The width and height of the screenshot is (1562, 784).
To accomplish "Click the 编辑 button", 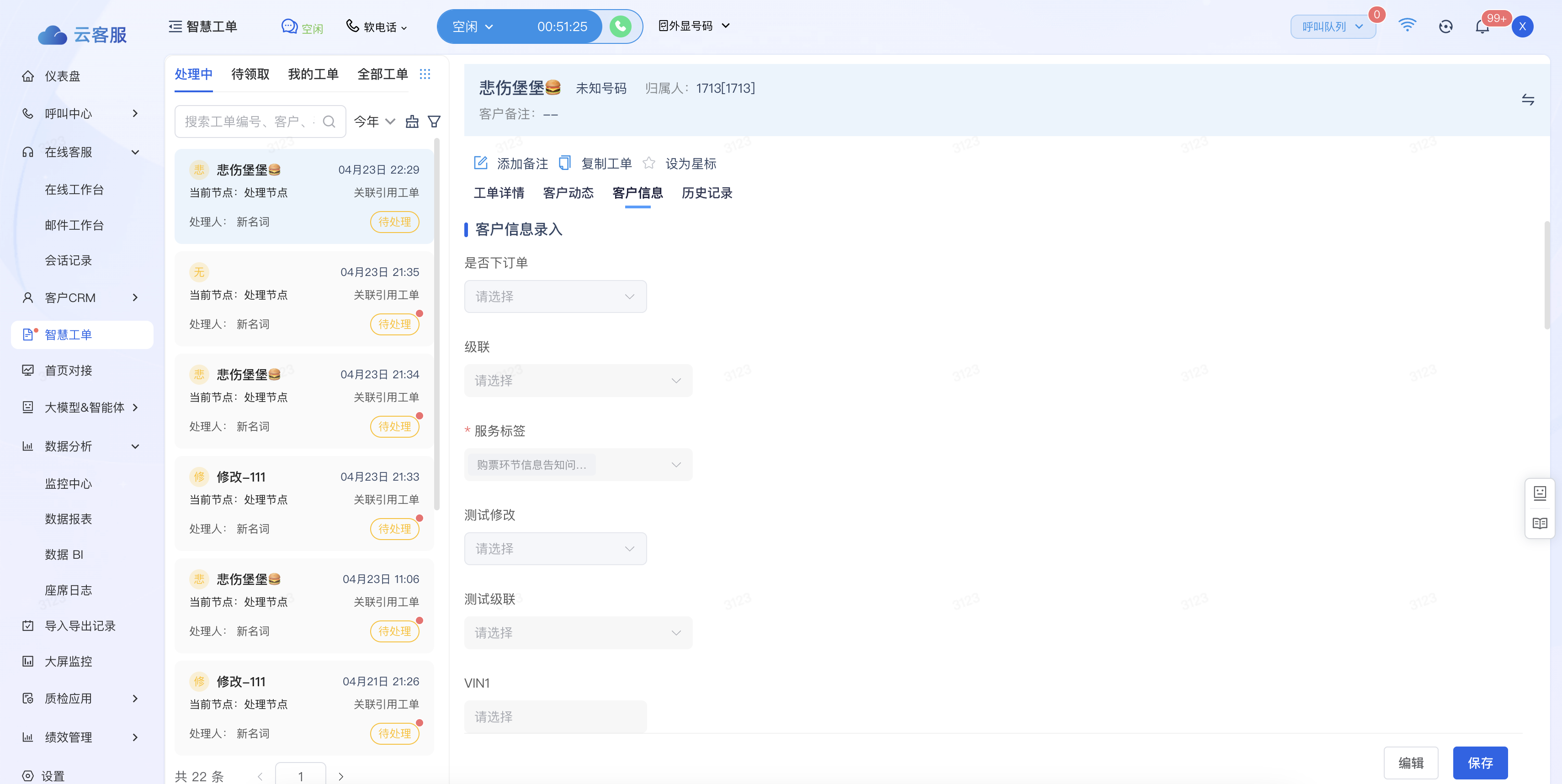I will [x=1410, y=763].
